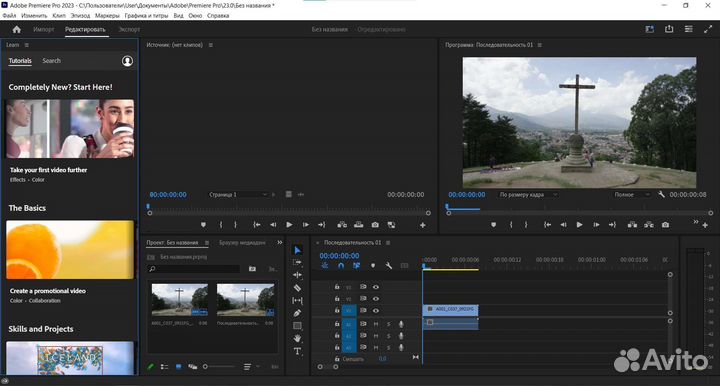Switch to Экспорт workspace tab
The height and width of the screenshot is (386, 720).
coord(129,29)
